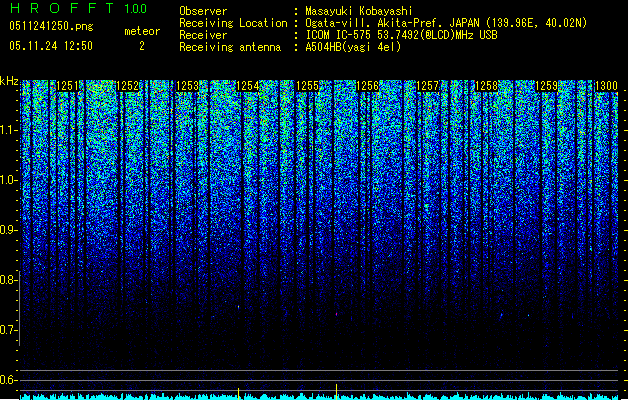The height and width of the screenshot is (400, 629).
Task: Click the 0.8 frequency axis label
Action: 8,280
